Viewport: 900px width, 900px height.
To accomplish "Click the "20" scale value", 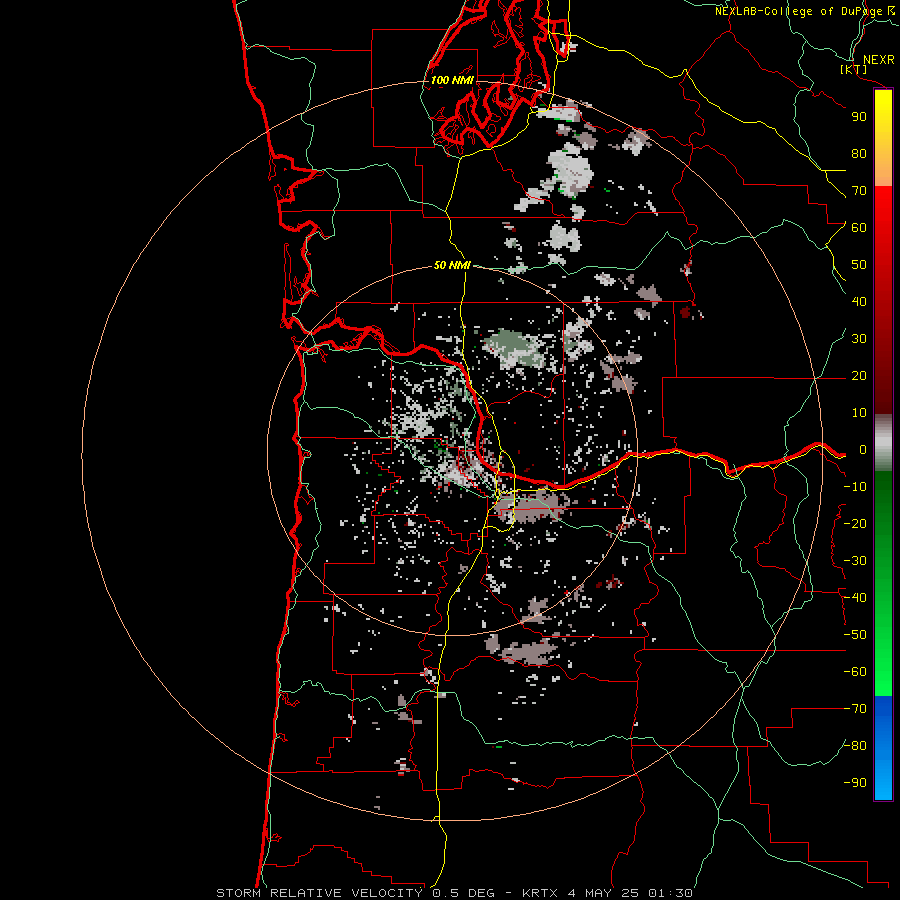I will [859, 376].
